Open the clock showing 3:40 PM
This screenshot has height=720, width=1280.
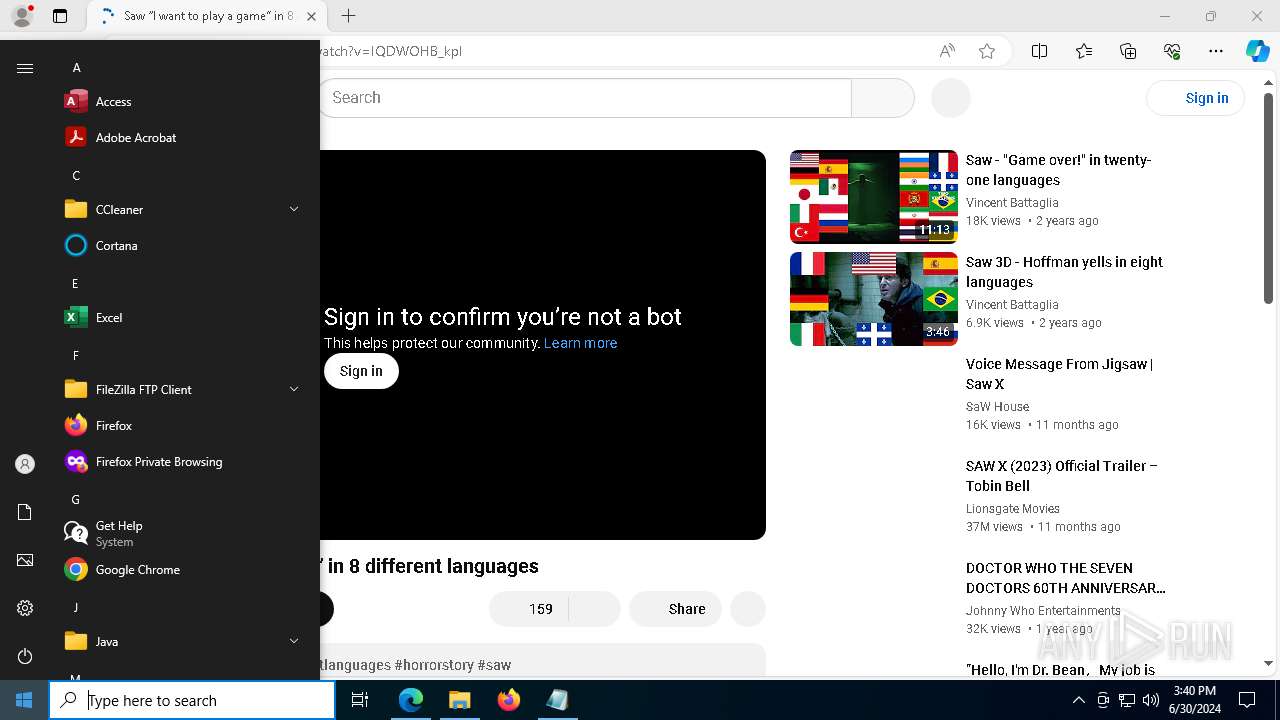click(x=1194, y=700)
